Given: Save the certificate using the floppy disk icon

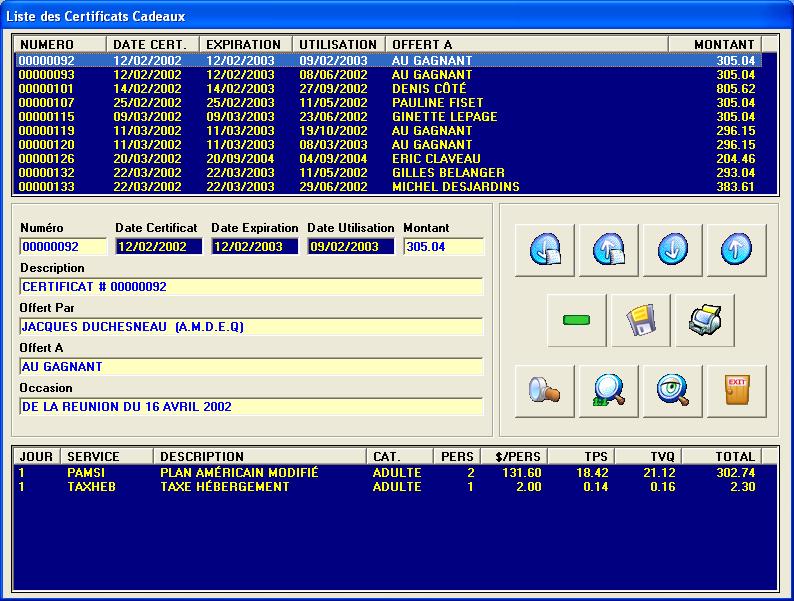Looking at the screenshot, I should point(640,321).
